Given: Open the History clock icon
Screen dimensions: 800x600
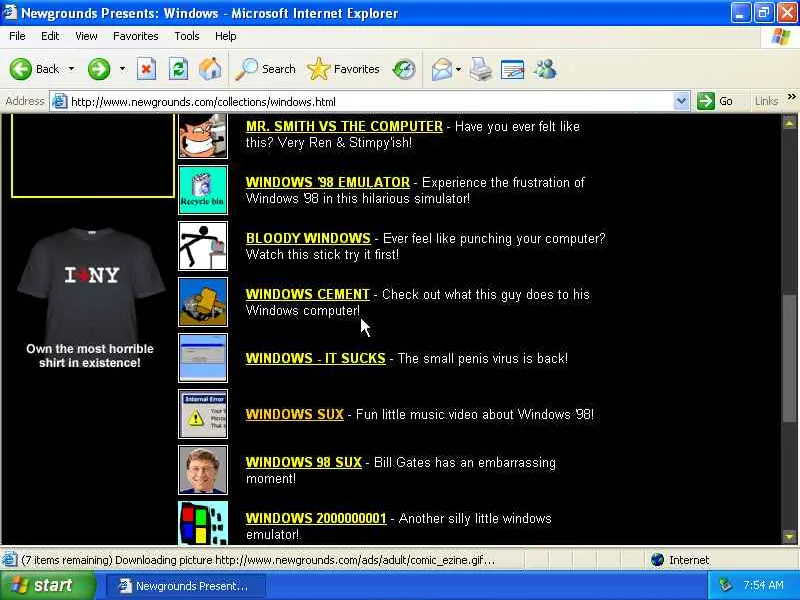Looking at the screenshot, I should (x=404, y=69).
